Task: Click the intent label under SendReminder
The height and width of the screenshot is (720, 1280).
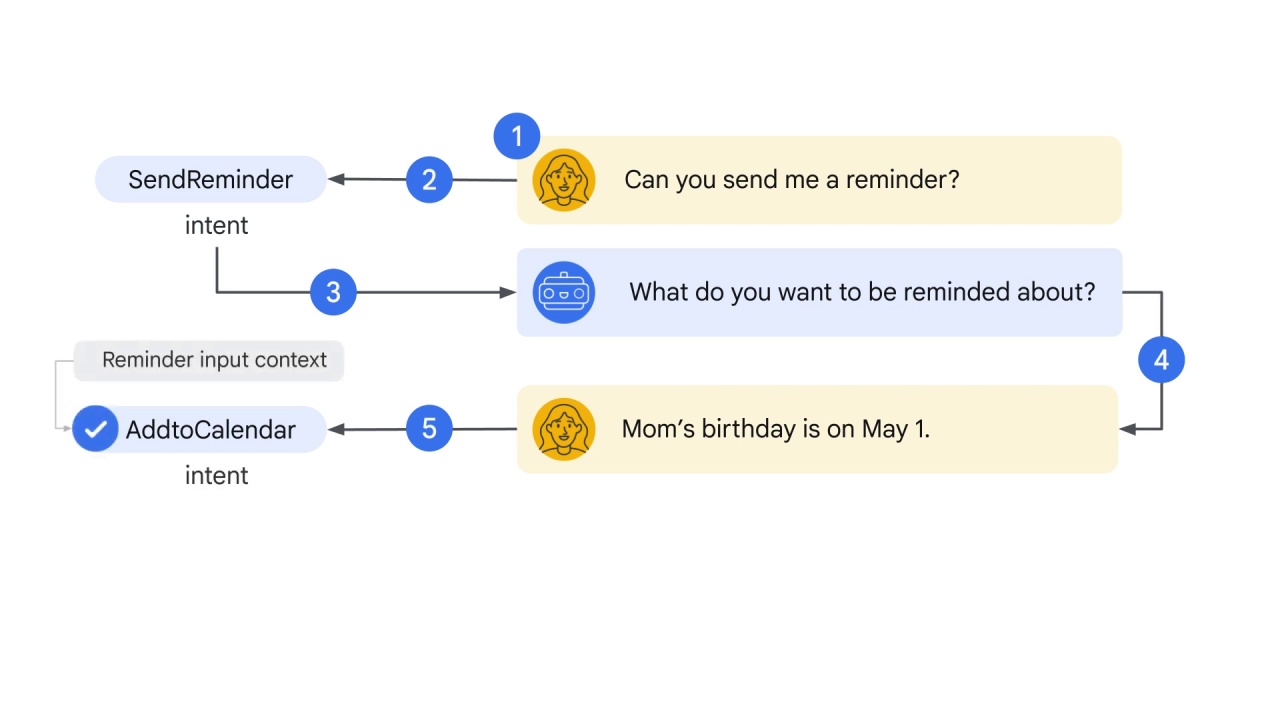Action: pos(216,226)
